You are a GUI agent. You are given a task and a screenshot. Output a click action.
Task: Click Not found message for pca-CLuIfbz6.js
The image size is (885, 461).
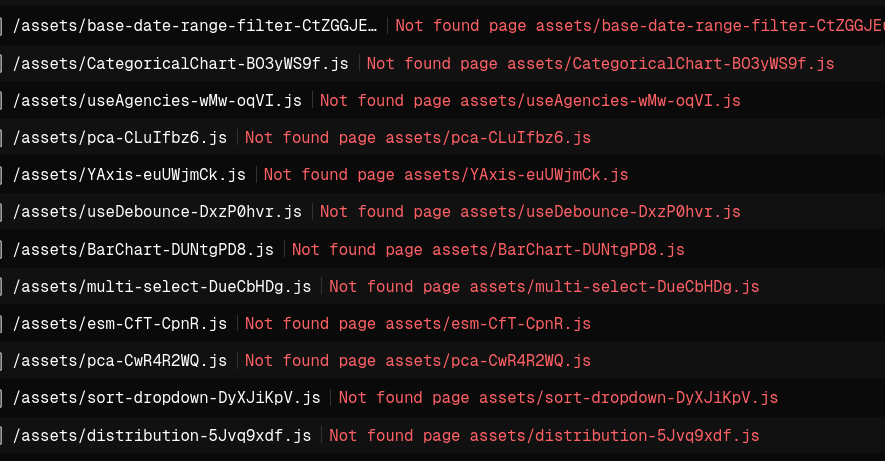418,138
